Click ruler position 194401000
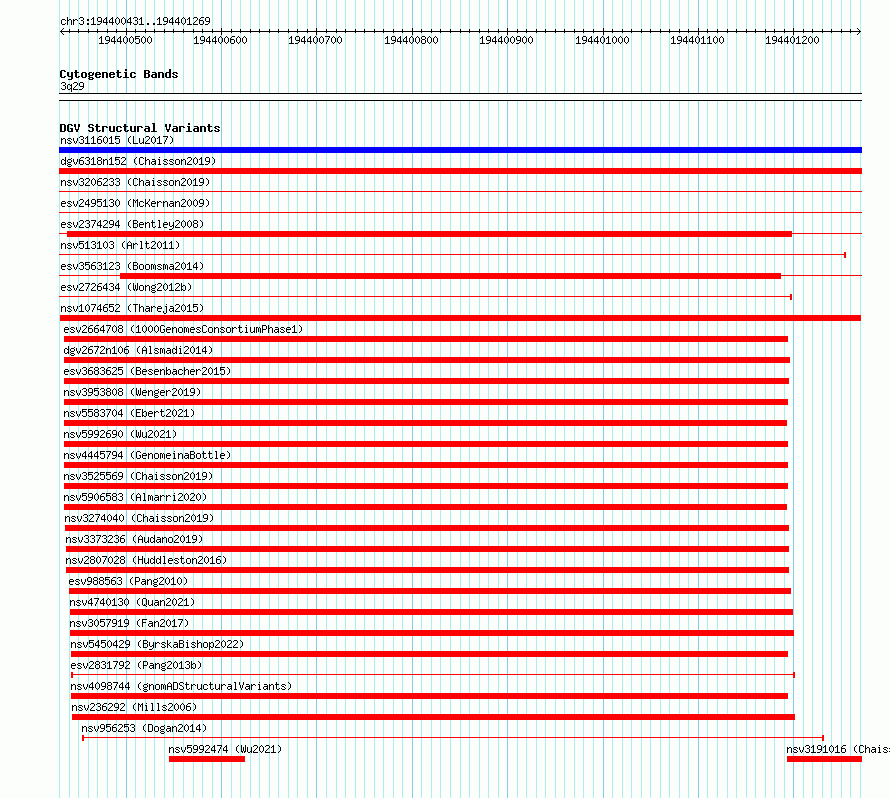Image resolution: width=890 pixels, height=798 pixels. point(602,40)
